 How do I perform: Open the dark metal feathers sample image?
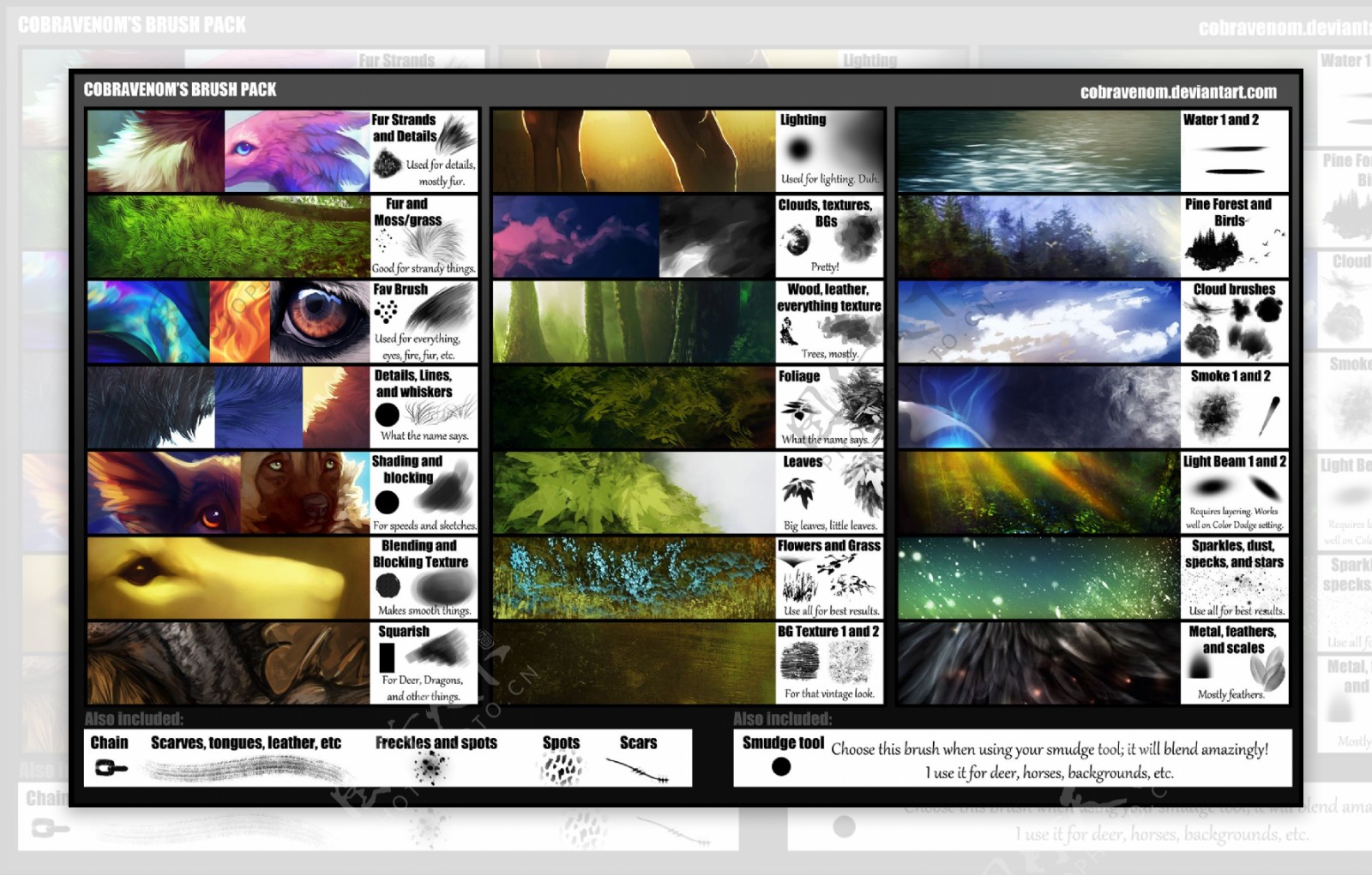click(1039, 663)
